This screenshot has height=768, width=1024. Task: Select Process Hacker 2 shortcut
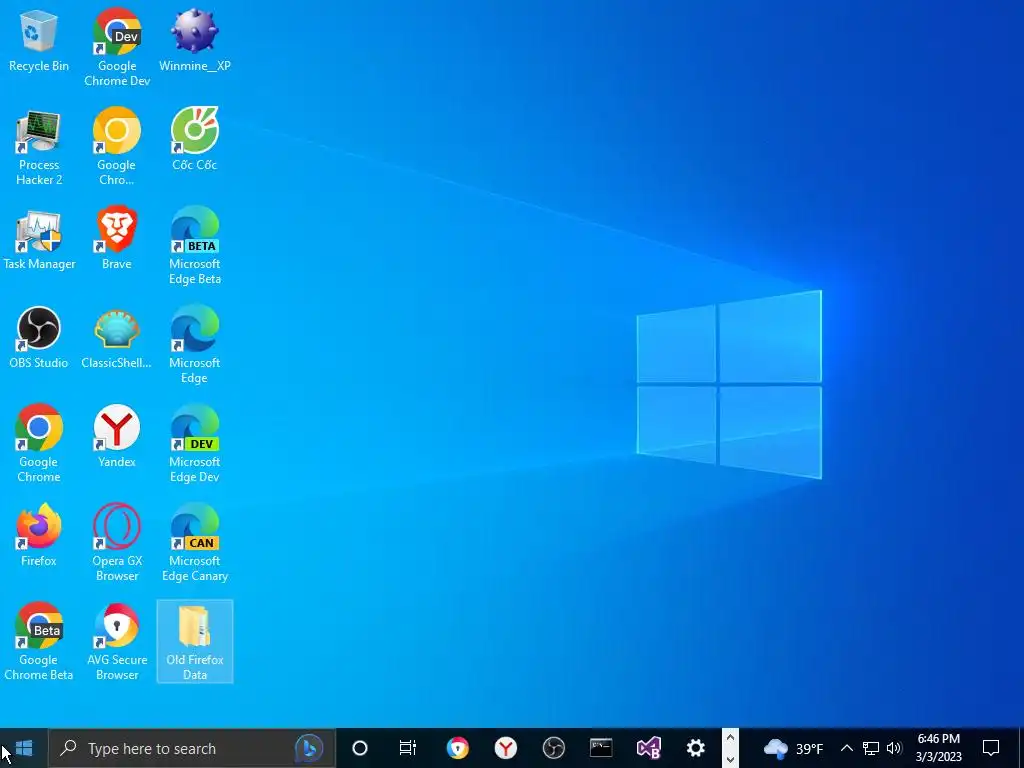(39, 148)
